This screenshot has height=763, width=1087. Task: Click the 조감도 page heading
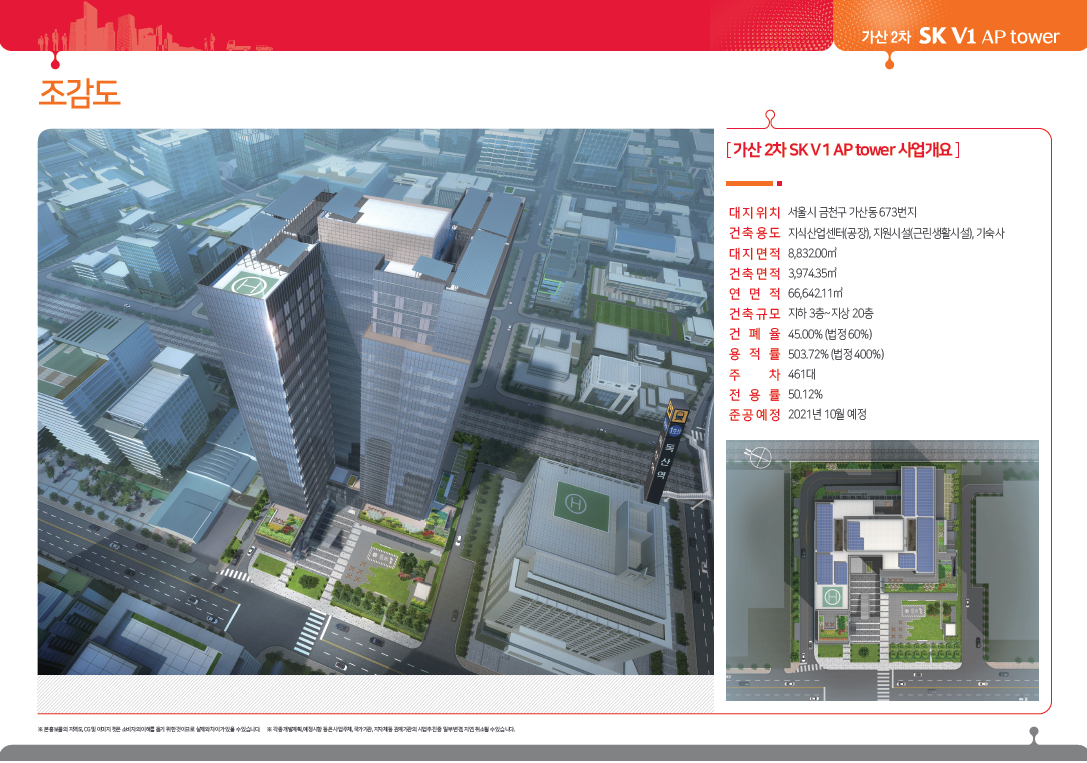click(79, 94)
